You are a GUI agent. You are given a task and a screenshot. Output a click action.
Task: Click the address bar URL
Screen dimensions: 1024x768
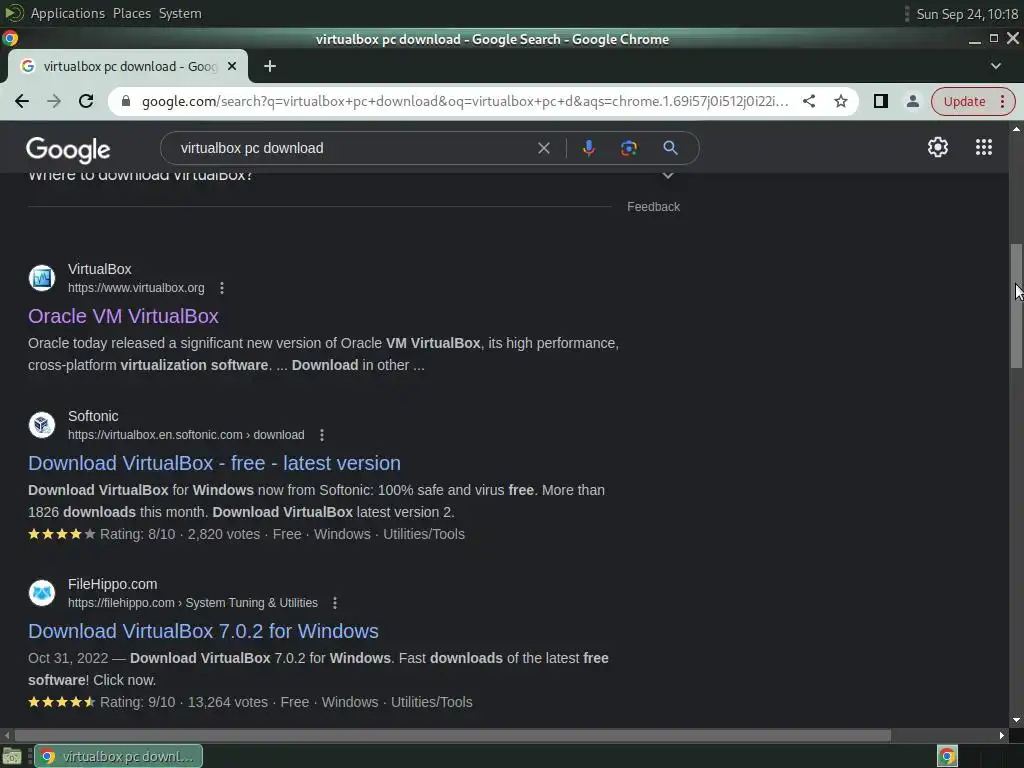click(x=464, y=101)
